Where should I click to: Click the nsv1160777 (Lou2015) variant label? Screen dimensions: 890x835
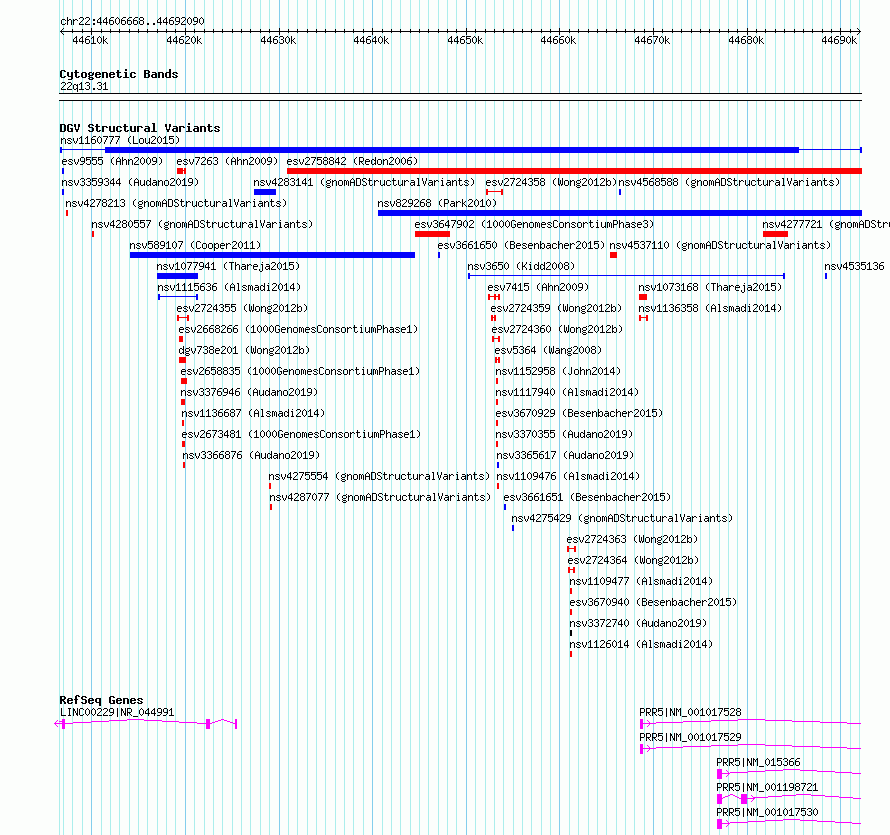120,140
